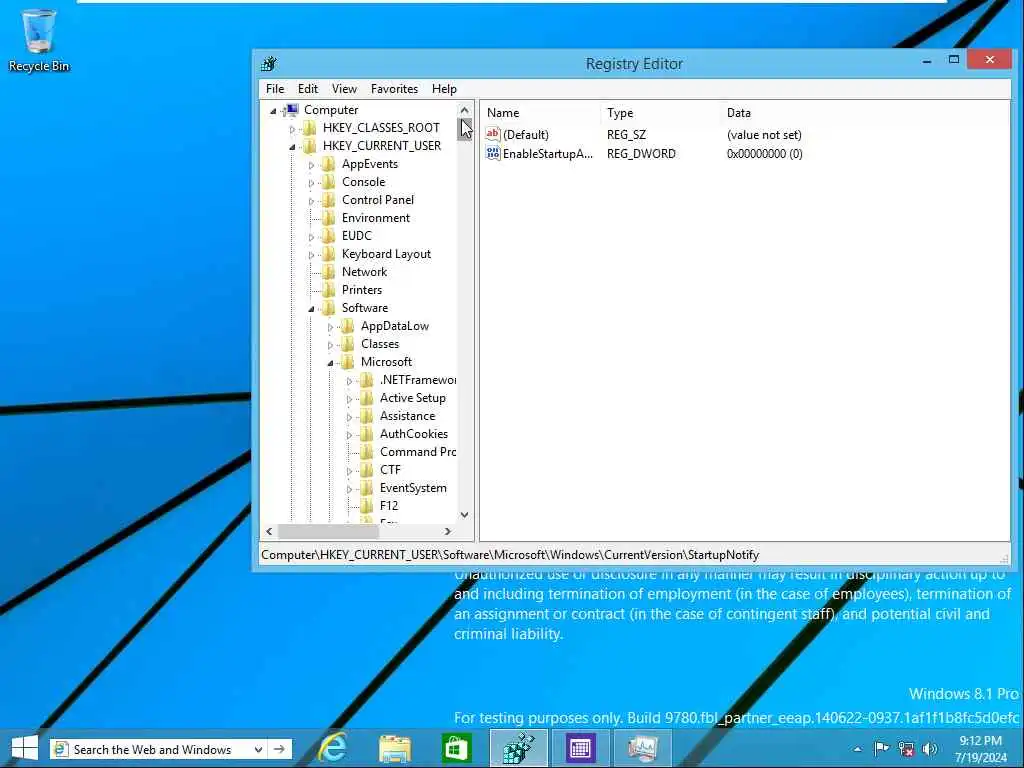This screenshot has width=1024, height=768.
Task: Expand the Active Setup node
Action: 349,399
